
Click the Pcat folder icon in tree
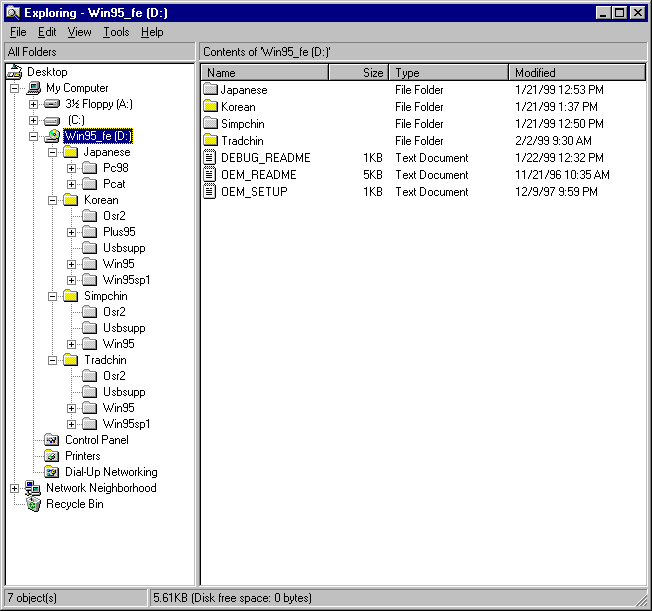tap(89, 184)
